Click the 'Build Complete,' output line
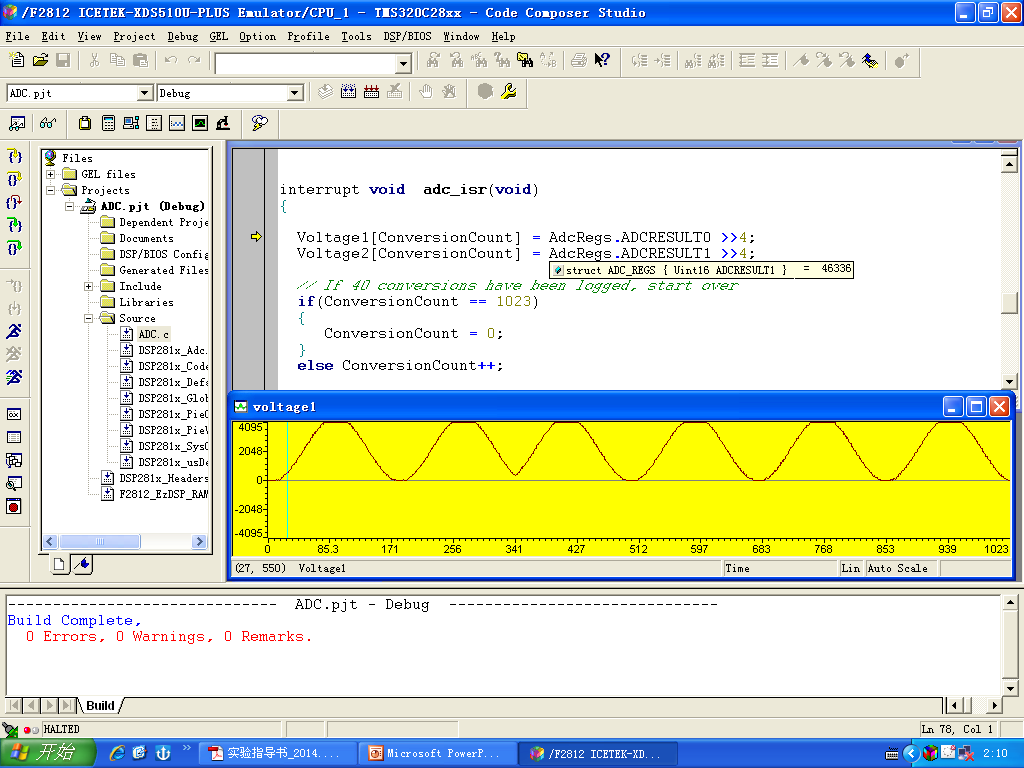Viewport: 1024px width, 768px height. [x=74, y=620]
